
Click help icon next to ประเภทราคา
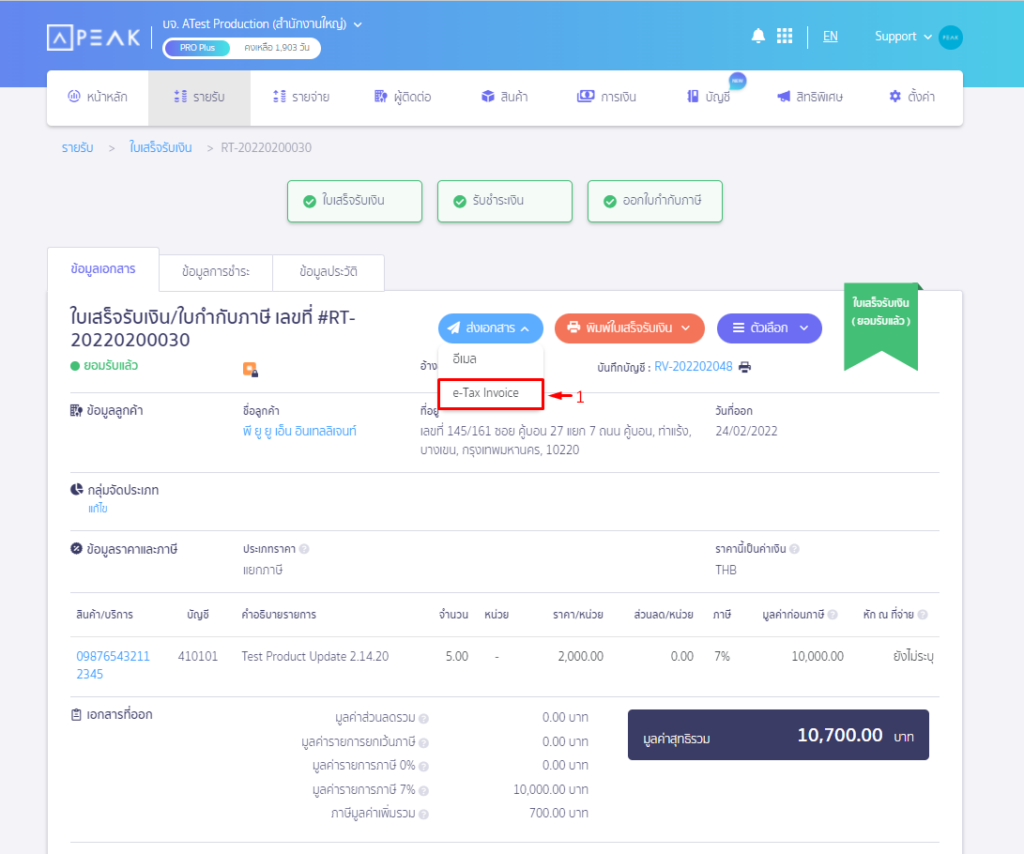[304, 550]
